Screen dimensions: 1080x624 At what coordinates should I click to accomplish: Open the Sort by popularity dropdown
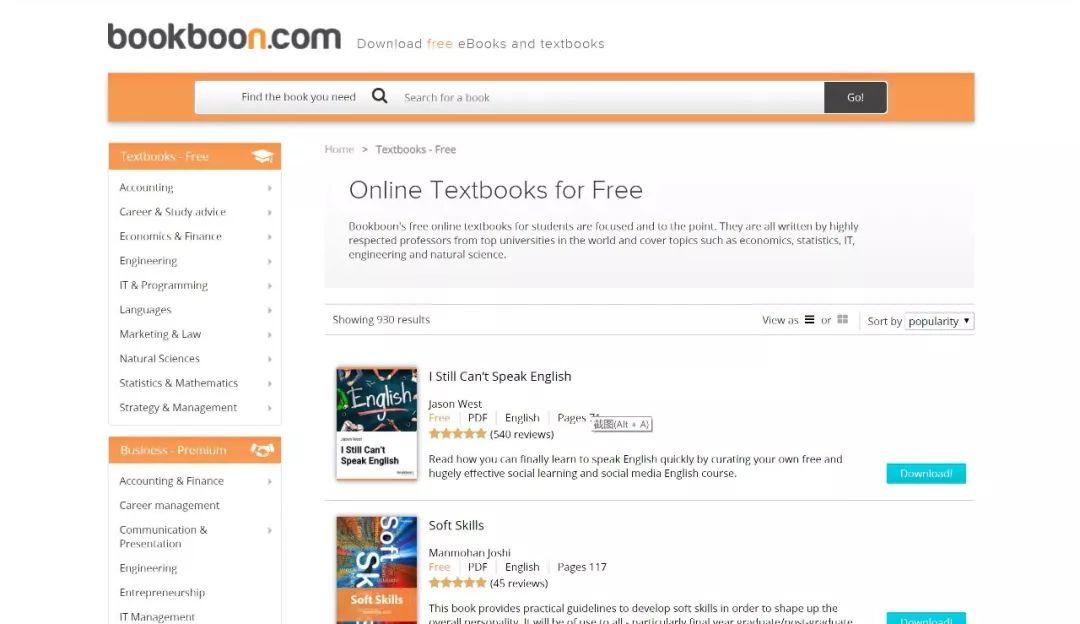tap(939, 321)
